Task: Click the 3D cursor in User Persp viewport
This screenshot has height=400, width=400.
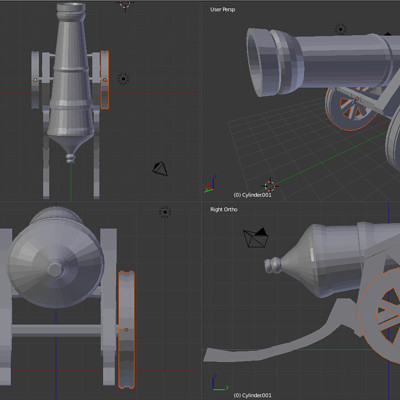Action: pyautogui.click(x=270, y=185)
